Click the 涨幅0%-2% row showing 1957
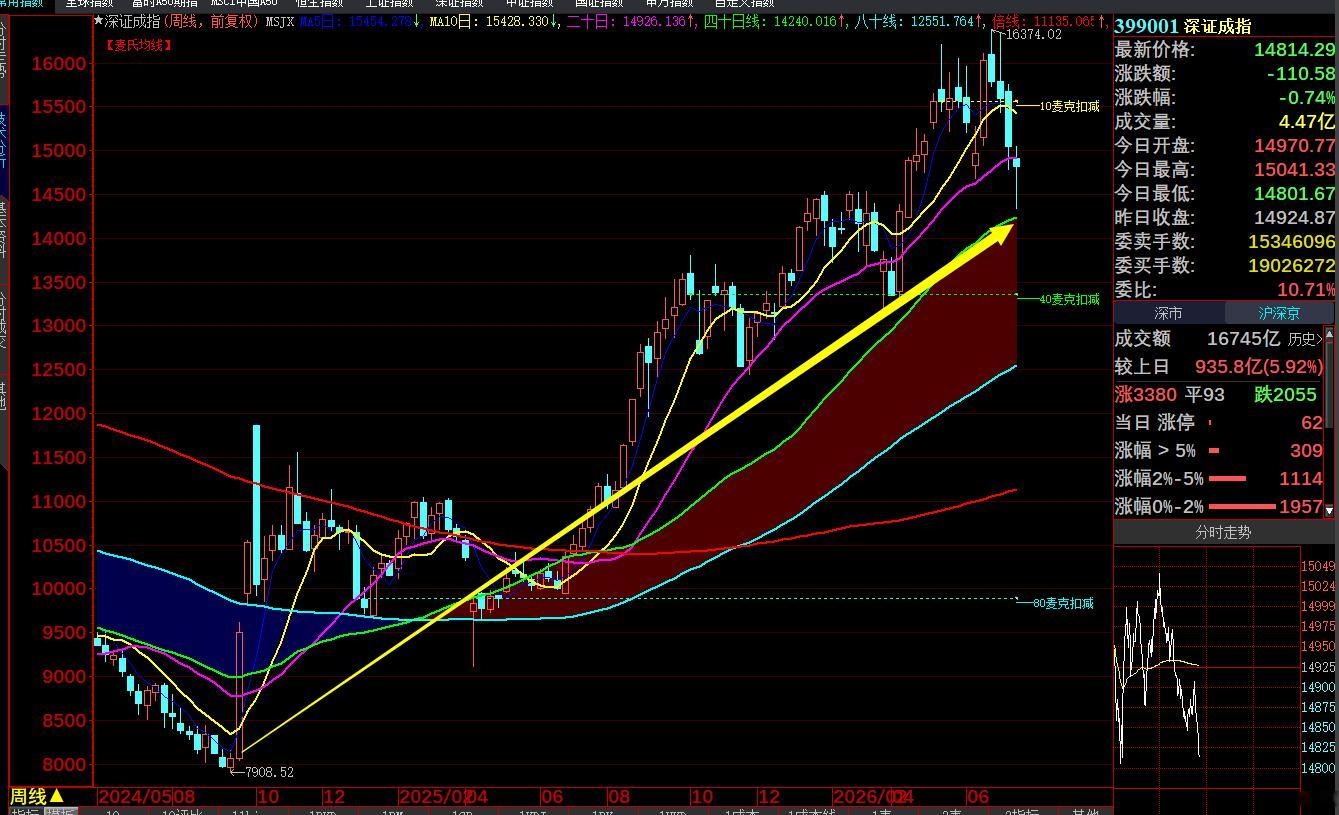The height and width of the screenshot is (815, 1339). click(x=1219, y=507)
